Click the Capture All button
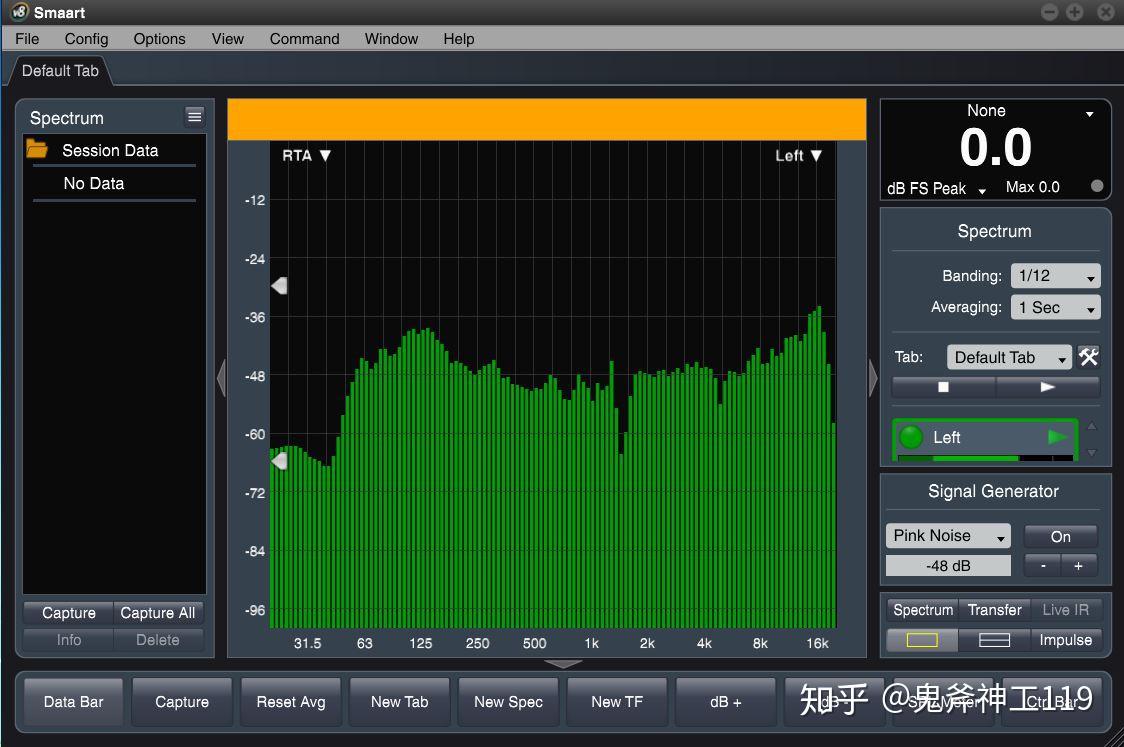 pyautogui.click(x=158, y=613)
